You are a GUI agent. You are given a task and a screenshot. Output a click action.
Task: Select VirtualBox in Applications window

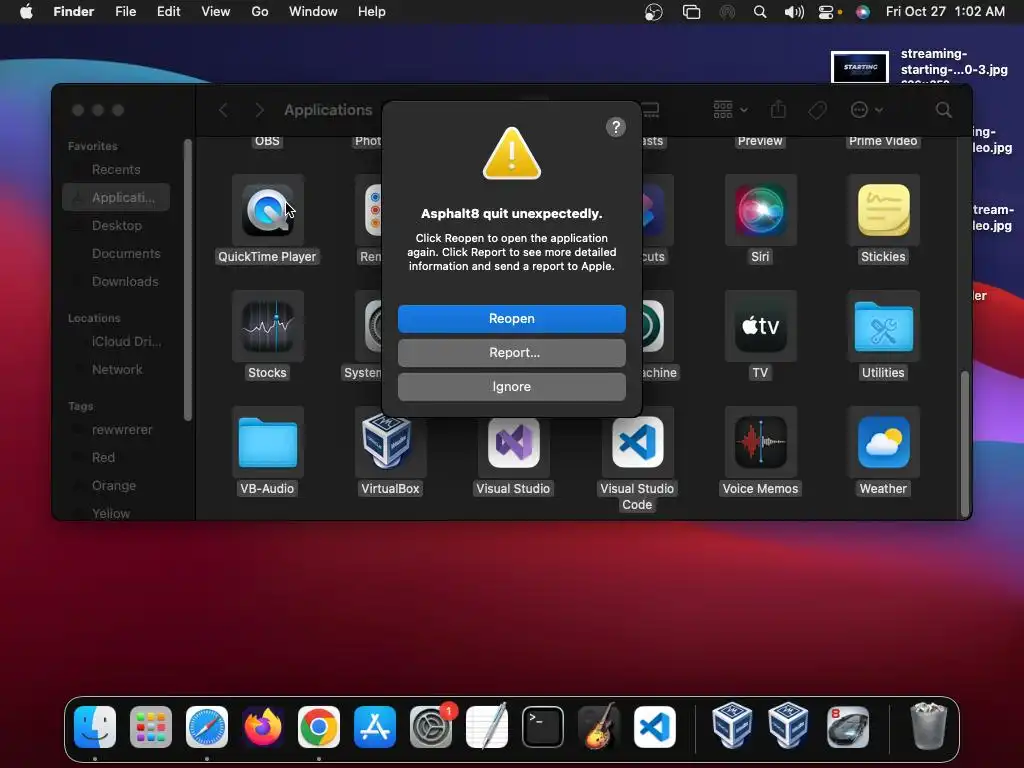[390, 442]
